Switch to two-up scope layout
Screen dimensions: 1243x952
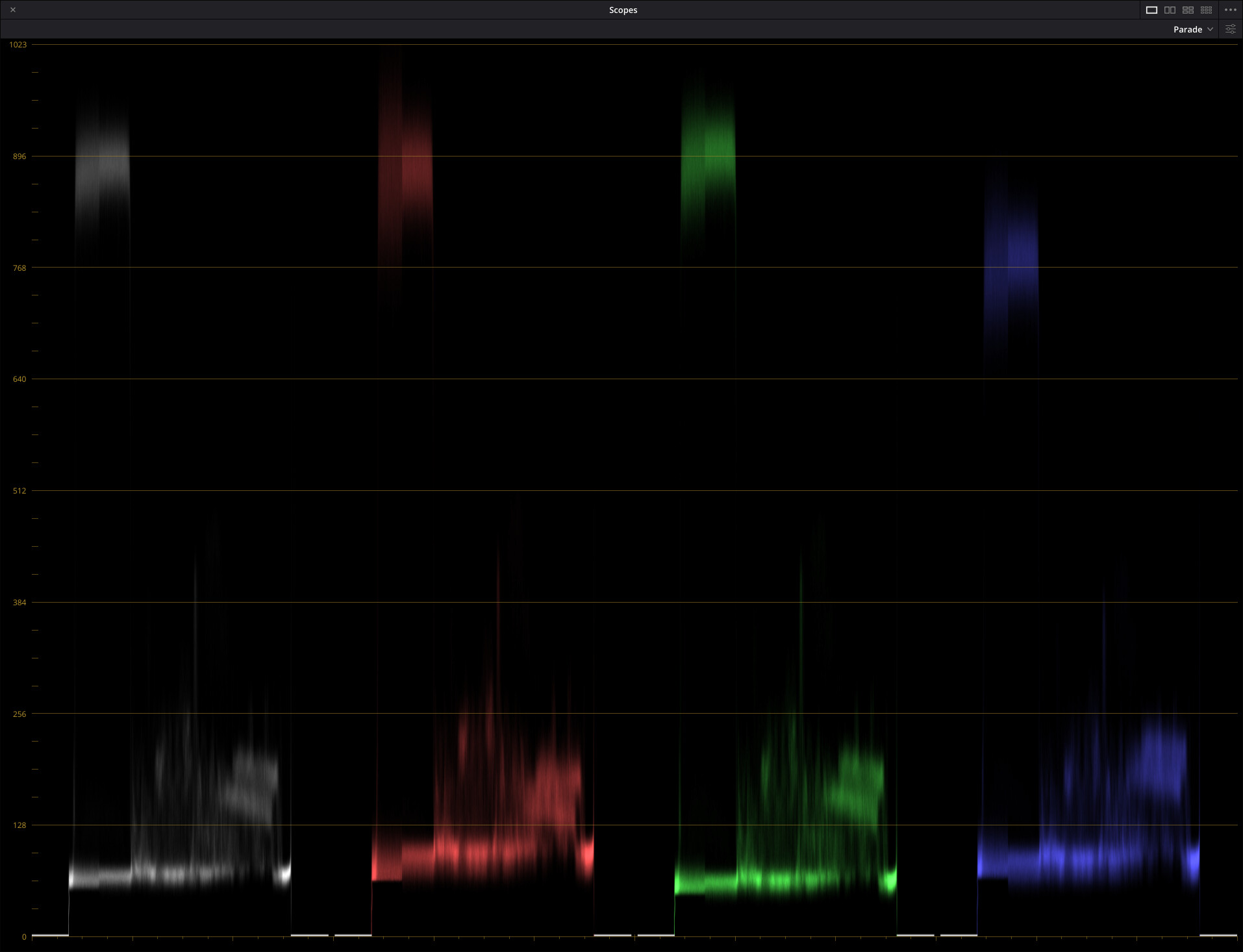pyautogui.click(x=1170, y=10)
